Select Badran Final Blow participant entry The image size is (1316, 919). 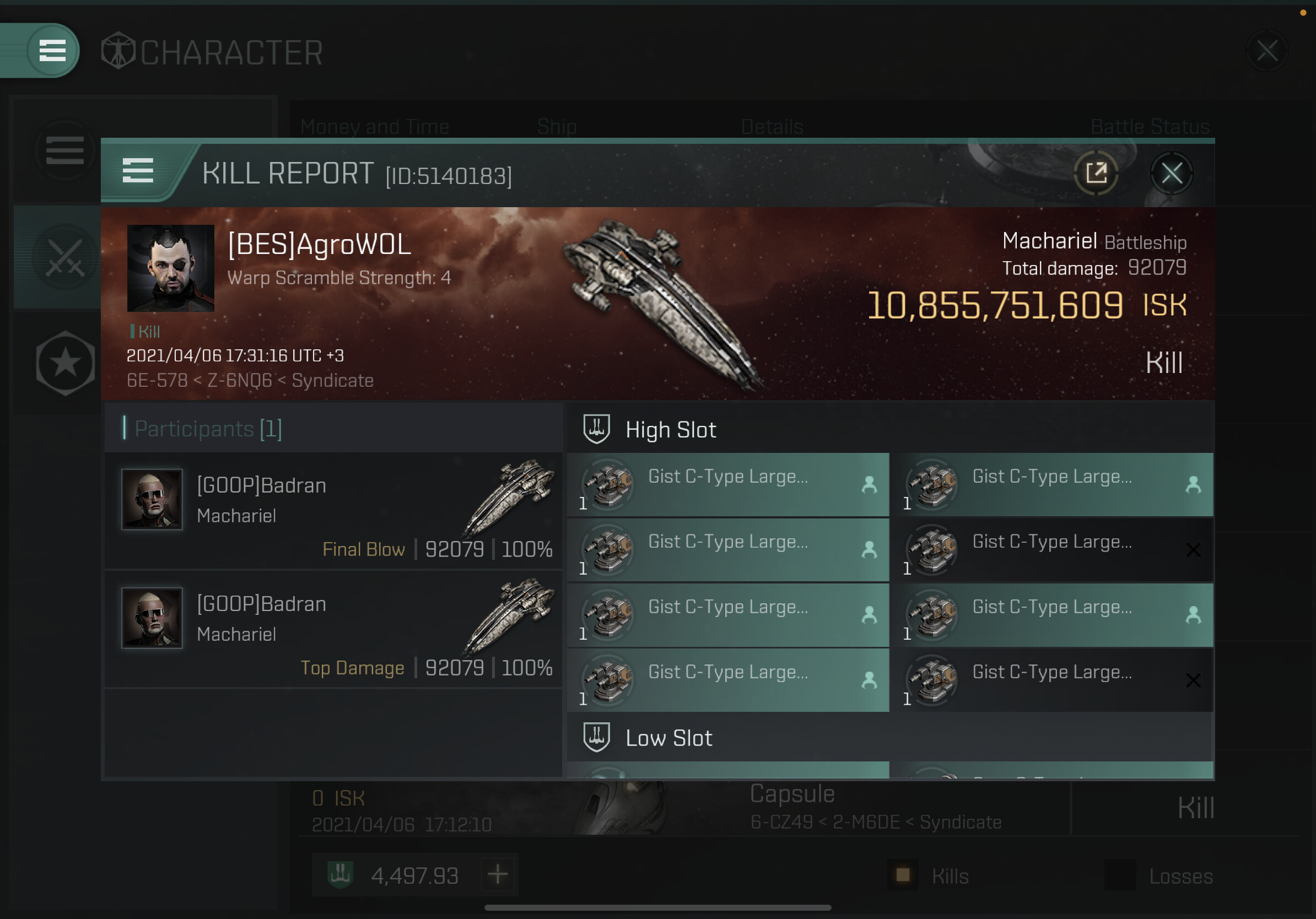(x=333, y=511)
